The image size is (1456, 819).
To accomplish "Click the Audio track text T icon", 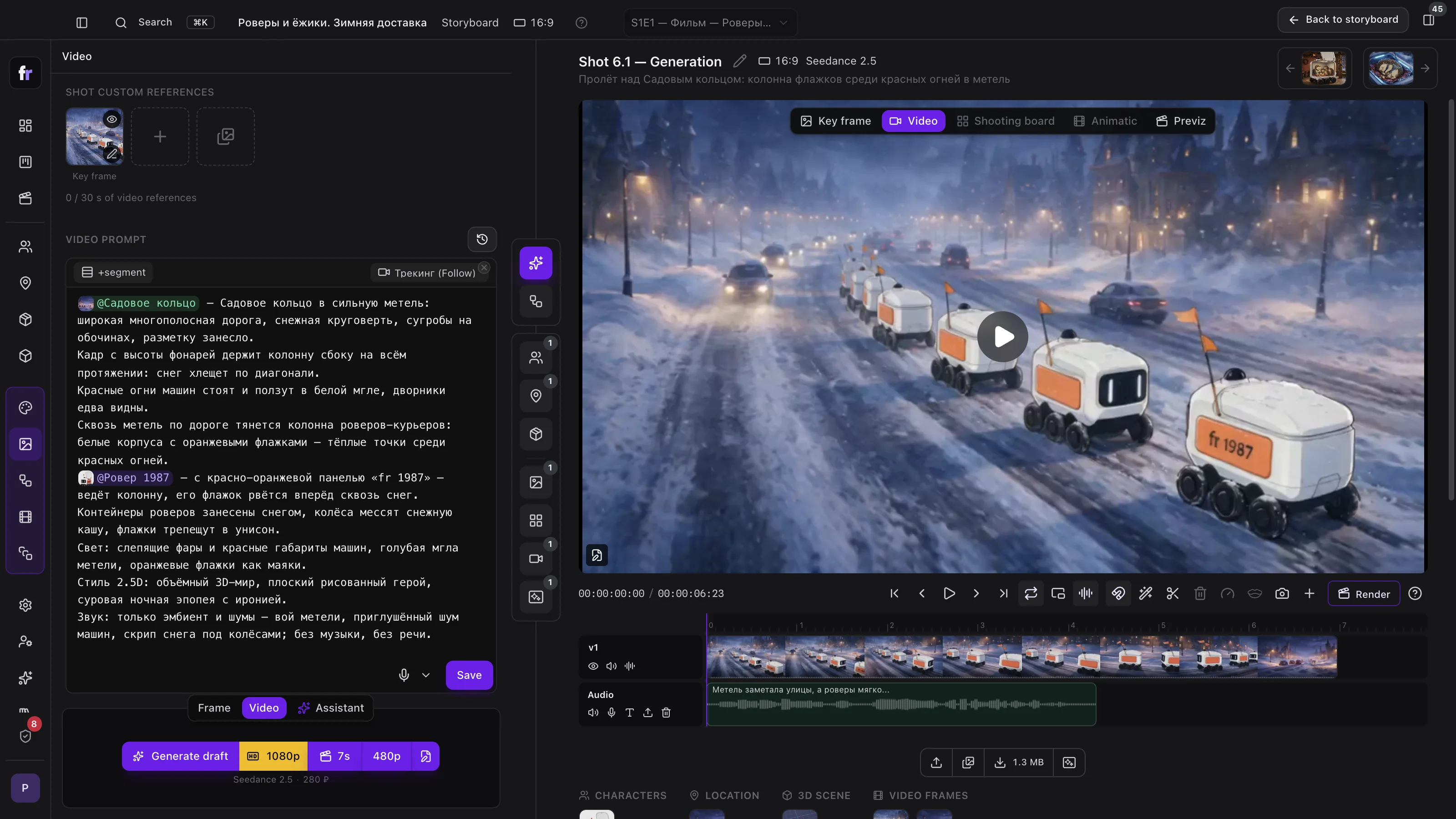I will (x=629, y=713).
